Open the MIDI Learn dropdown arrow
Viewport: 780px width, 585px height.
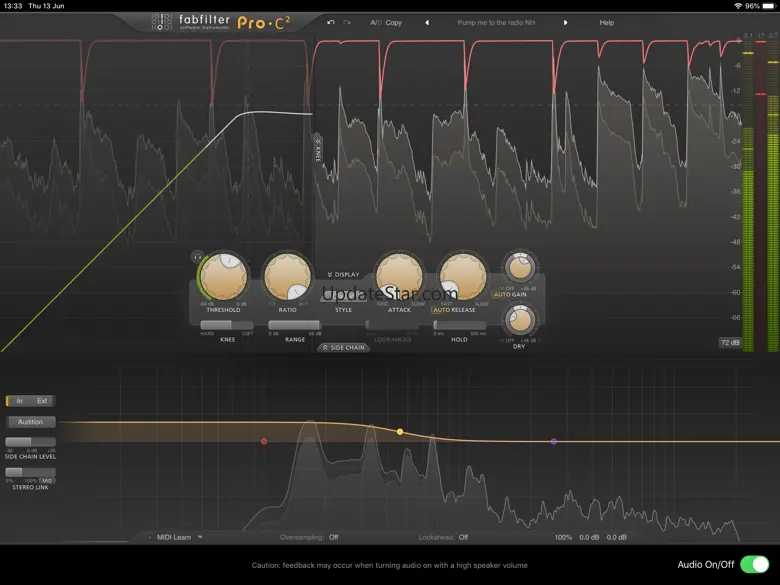tap(200, 537)
